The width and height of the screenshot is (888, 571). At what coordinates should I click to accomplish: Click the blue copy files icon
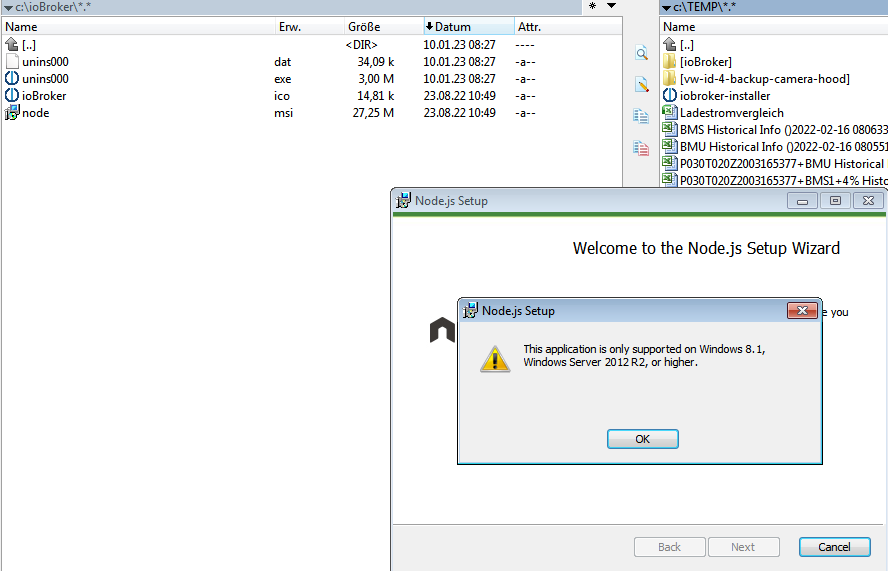641,117
